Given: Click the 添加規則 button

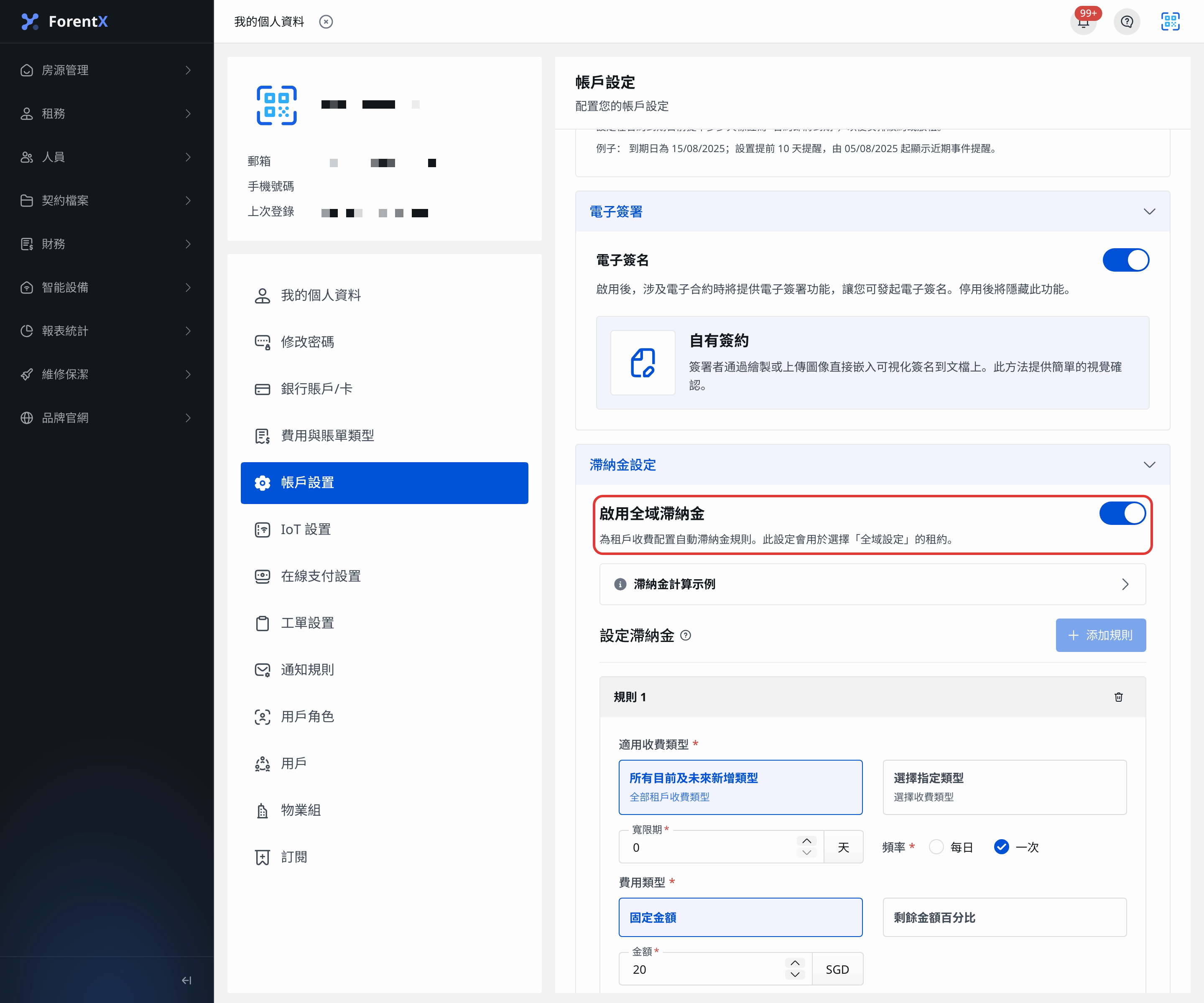Looking at the screenshot, I should coord(1101,635).
